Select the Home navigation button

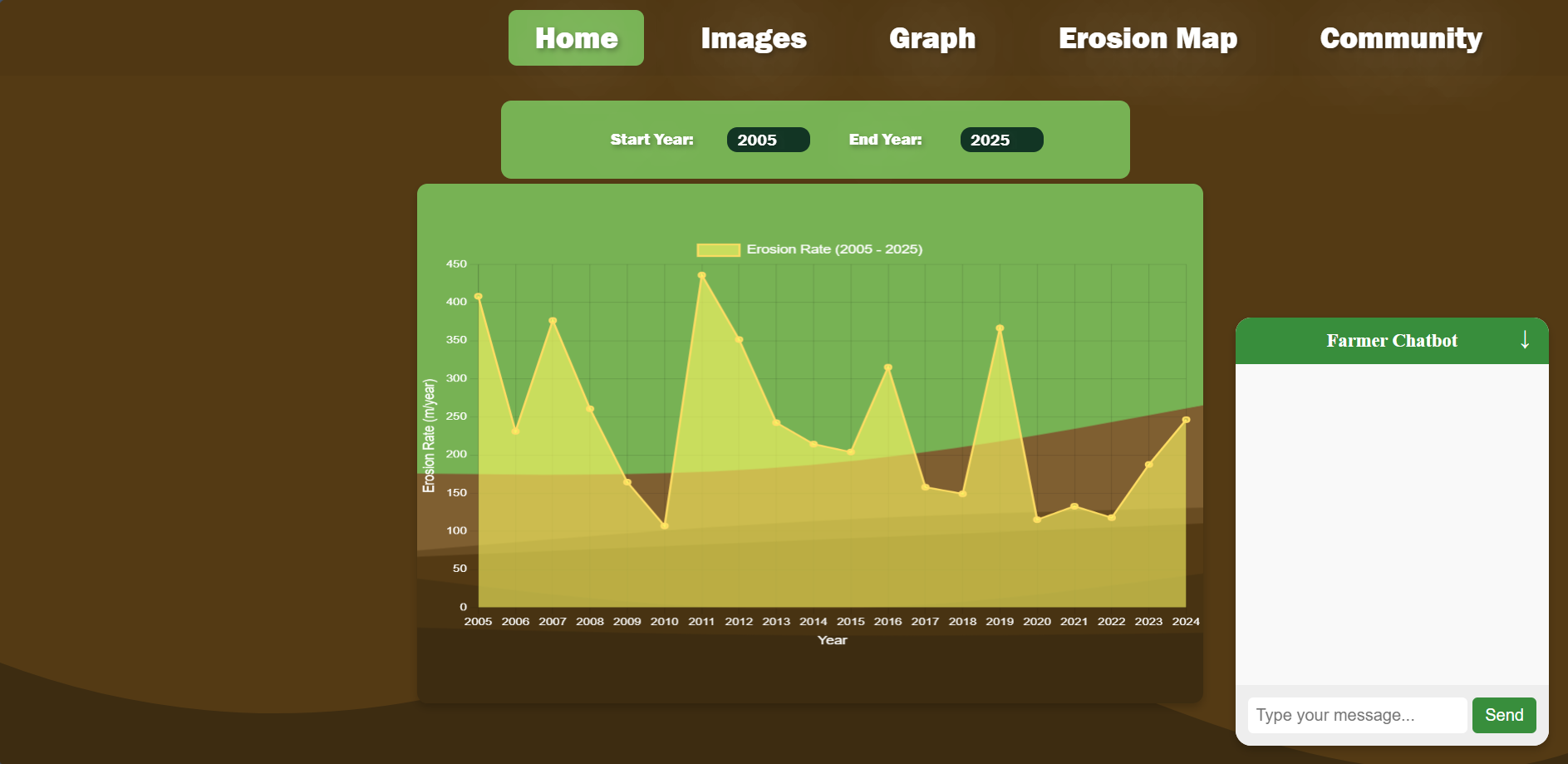(576, 37)
